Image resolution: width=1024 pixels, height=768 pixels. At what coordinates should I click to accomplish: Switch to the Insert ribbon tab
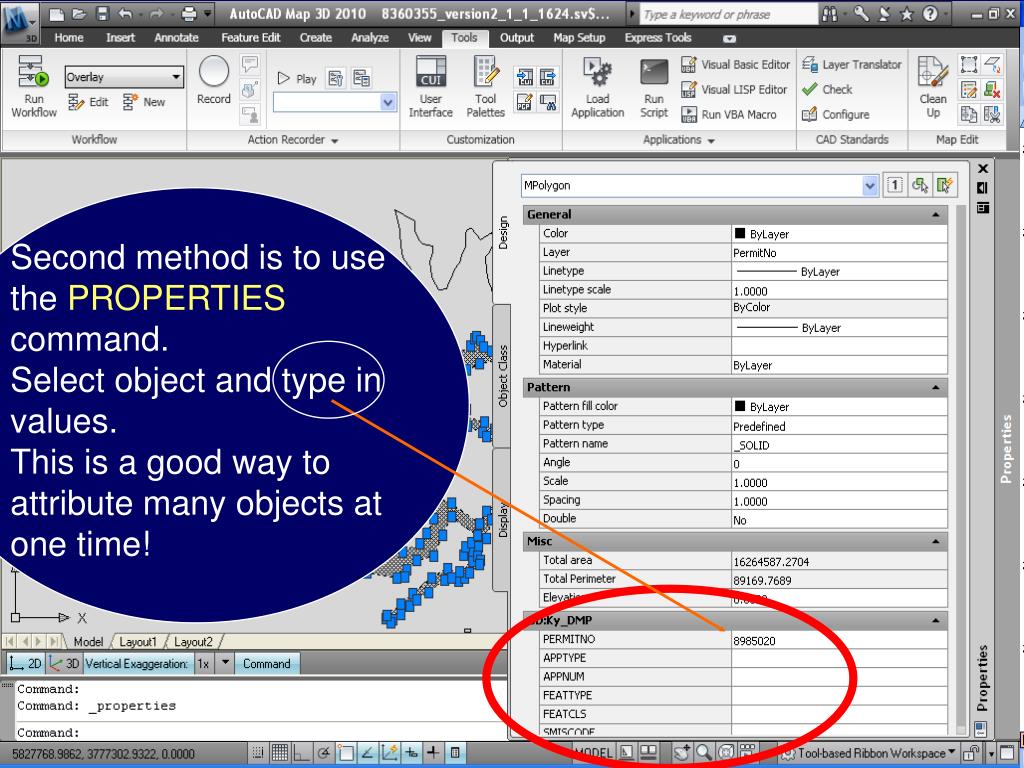click(x=120, y=38)
